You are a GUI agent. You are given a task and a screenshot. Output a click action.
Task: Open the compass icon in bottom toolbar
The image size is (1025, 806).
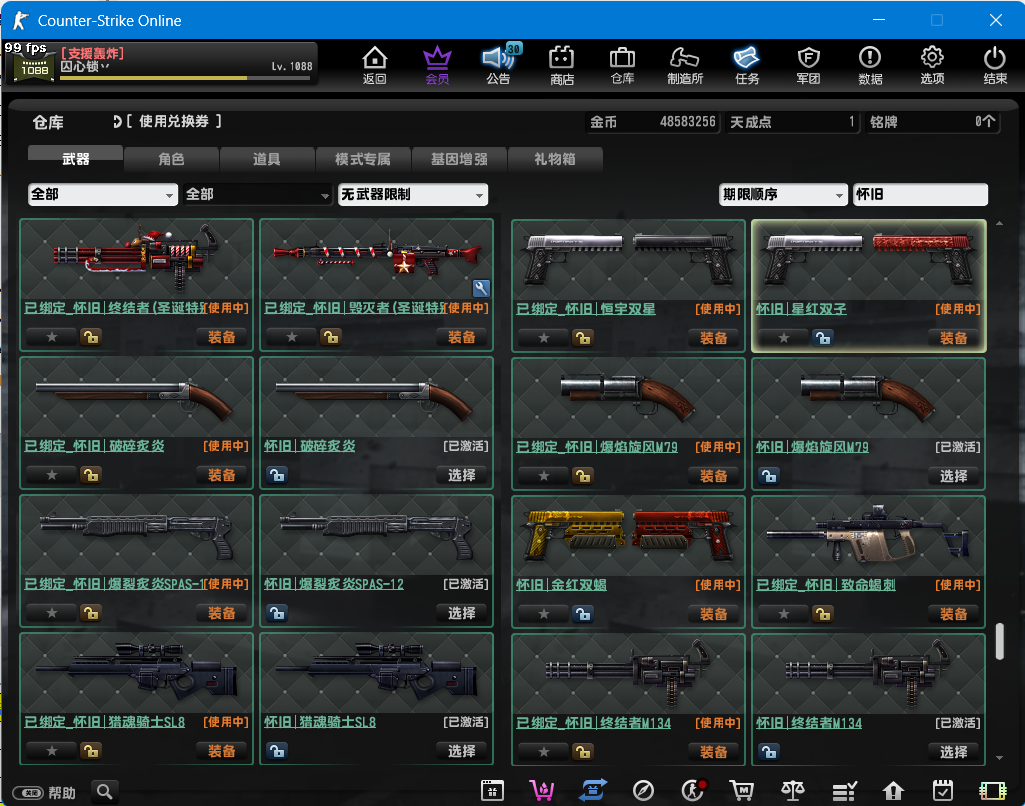(643, 790)
